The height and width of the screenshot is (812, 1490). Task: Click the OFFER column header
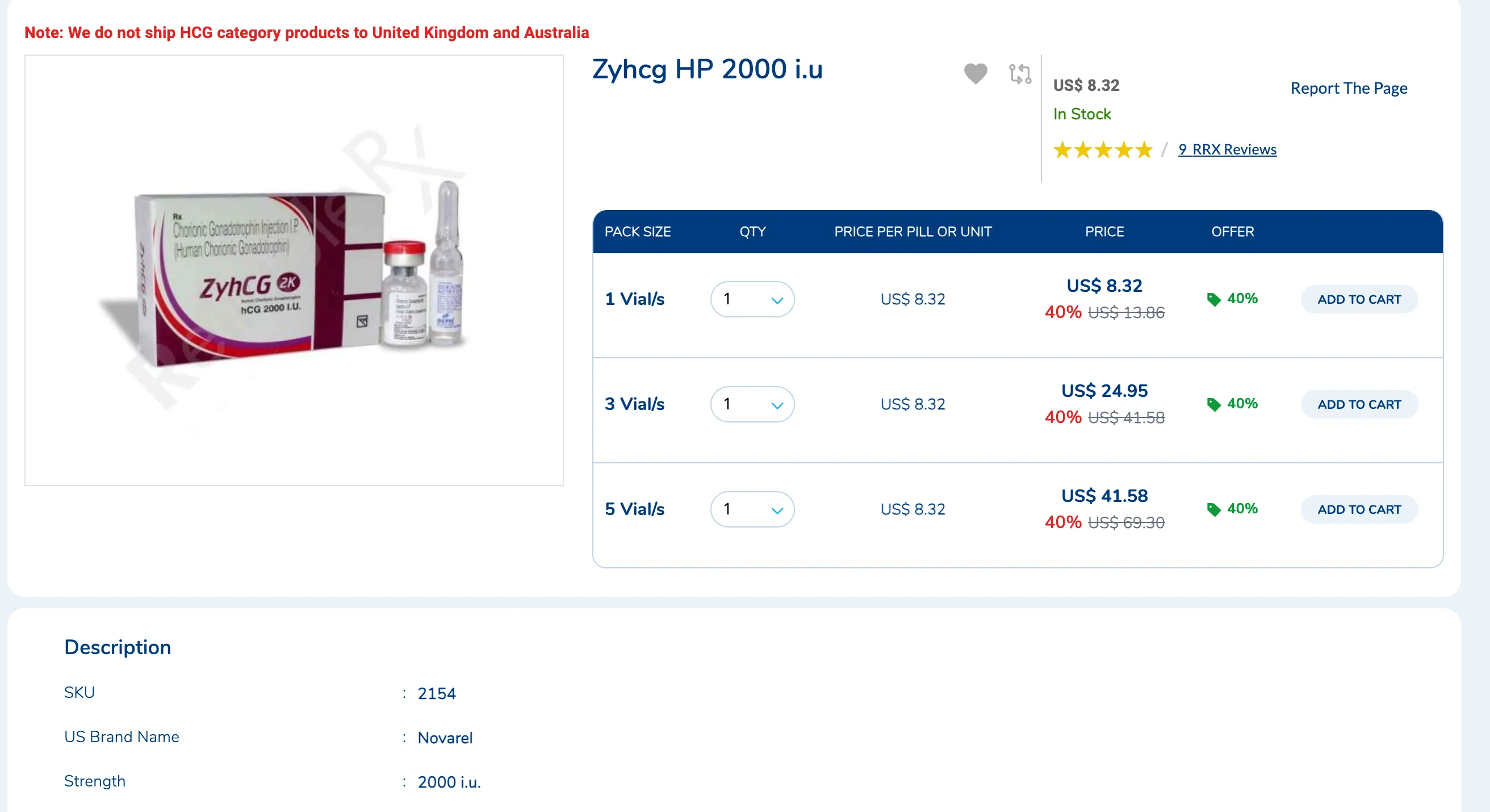point(1232,232)
